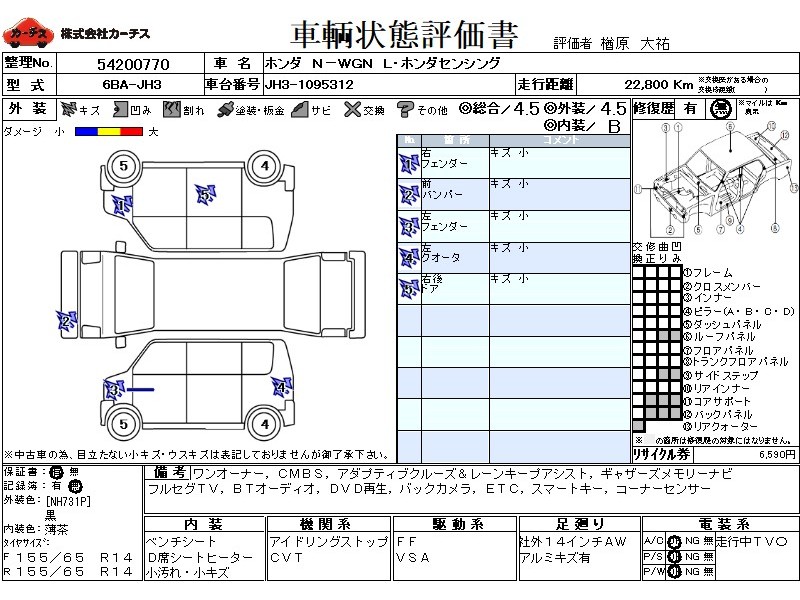Screen dimensions: 800x600
Task: Click damage marker 4 on left quarter diagram
Action: [282, 387]
